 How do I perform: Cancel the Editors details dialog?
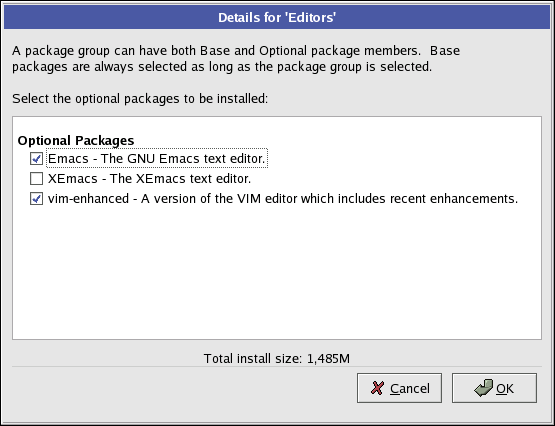399,388
